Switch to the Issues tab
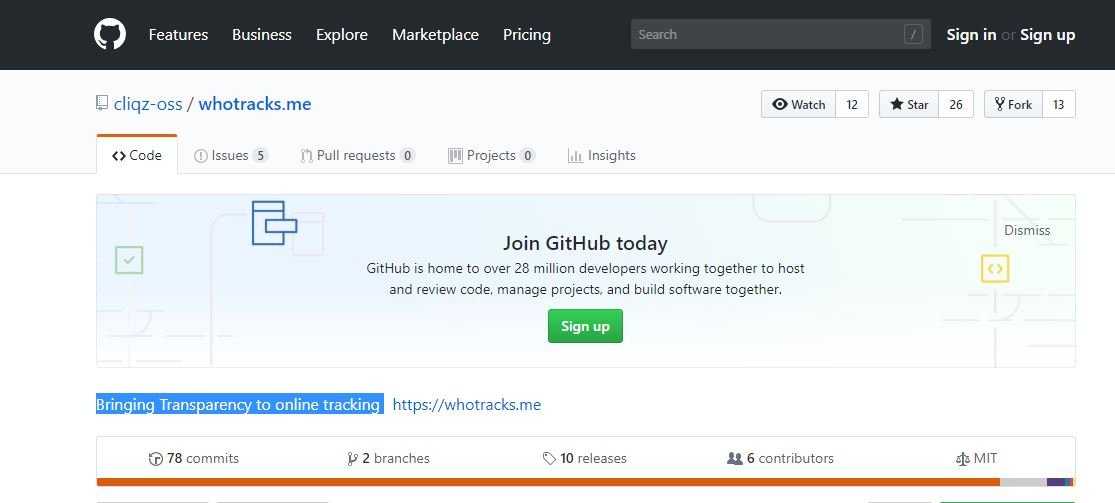 231,155
